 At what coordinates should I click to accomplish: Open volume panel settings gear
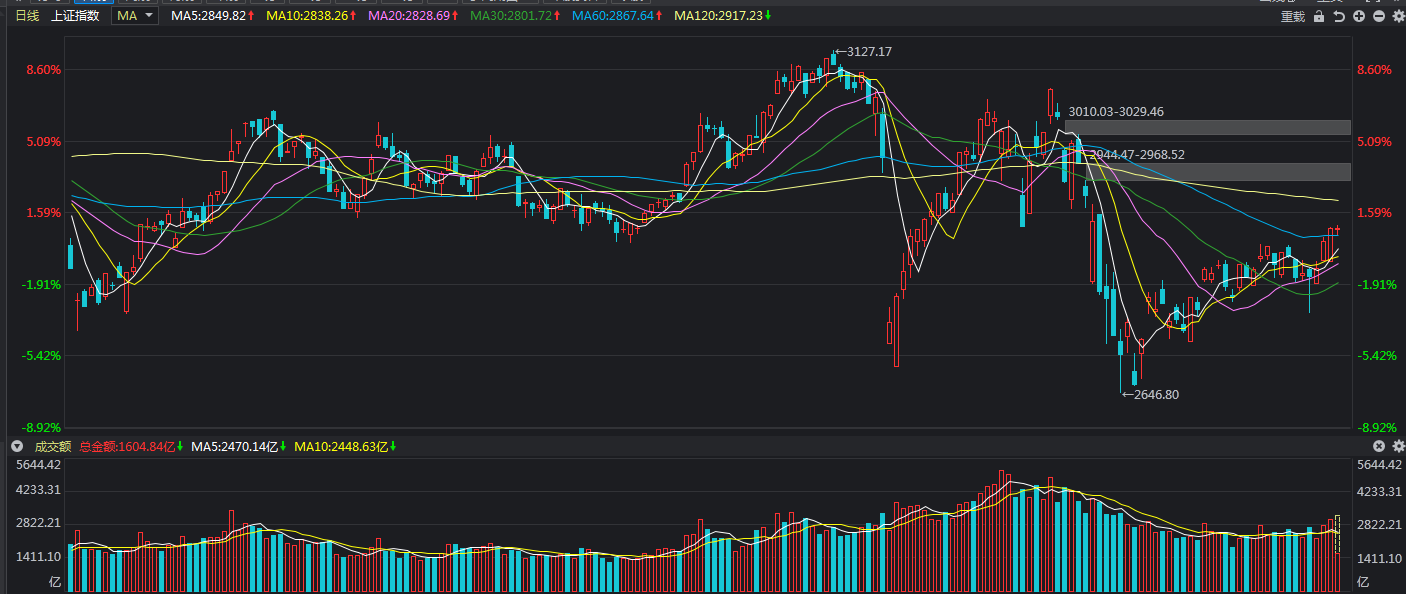(1397, 446)
